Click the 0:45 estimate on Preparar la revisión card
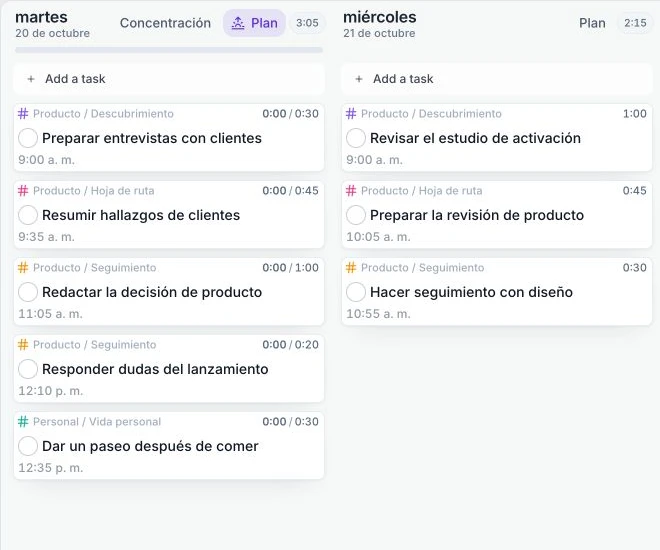This screenshot has height=550, width=660. pos(635,191)
